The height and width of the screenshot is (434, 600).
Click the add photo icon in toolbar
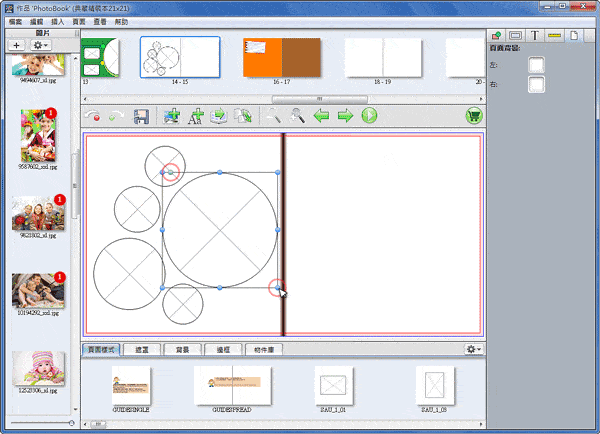coord(171,117)
